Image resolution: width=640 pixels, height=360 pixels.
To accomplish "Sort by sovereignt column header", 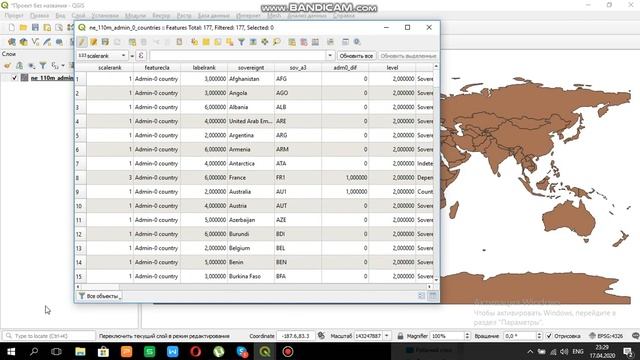I will (x=251, y=67).
